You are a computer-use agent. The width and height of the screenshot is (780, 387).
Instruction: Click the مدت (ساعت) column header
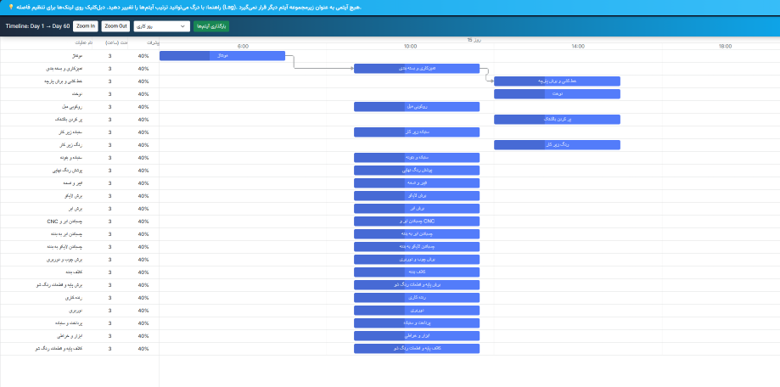click(116, 43)
